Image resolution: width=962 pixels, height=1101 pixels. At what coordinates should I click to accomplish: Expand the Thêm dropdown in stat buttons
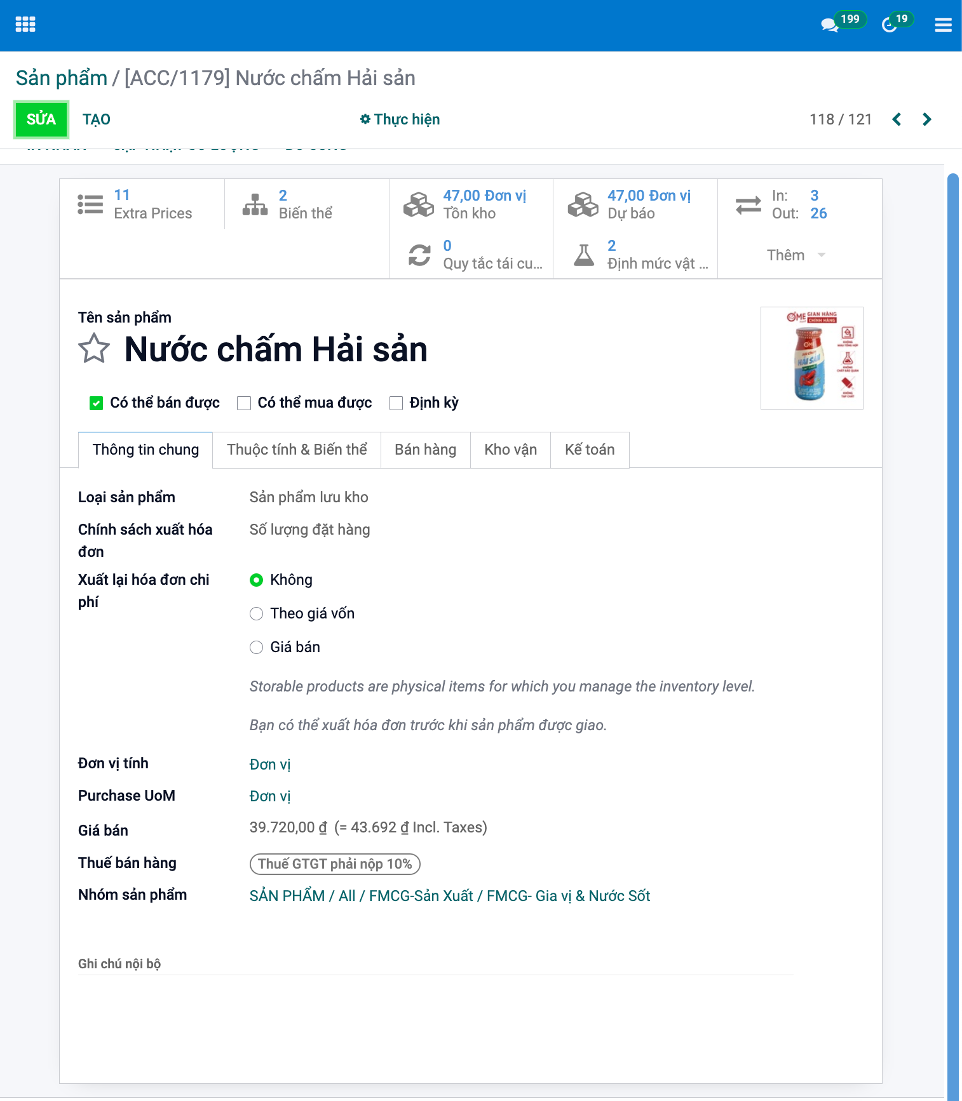click(x=796, y=255)
